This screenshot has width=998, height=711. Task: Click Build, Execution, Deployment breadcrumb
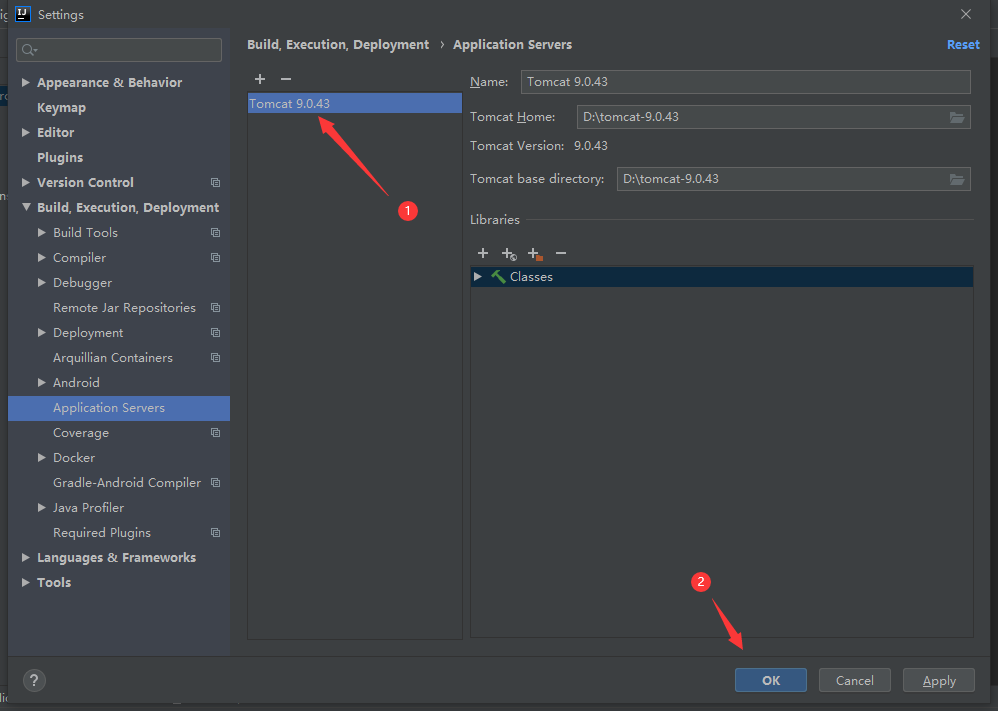pos(338,45)
